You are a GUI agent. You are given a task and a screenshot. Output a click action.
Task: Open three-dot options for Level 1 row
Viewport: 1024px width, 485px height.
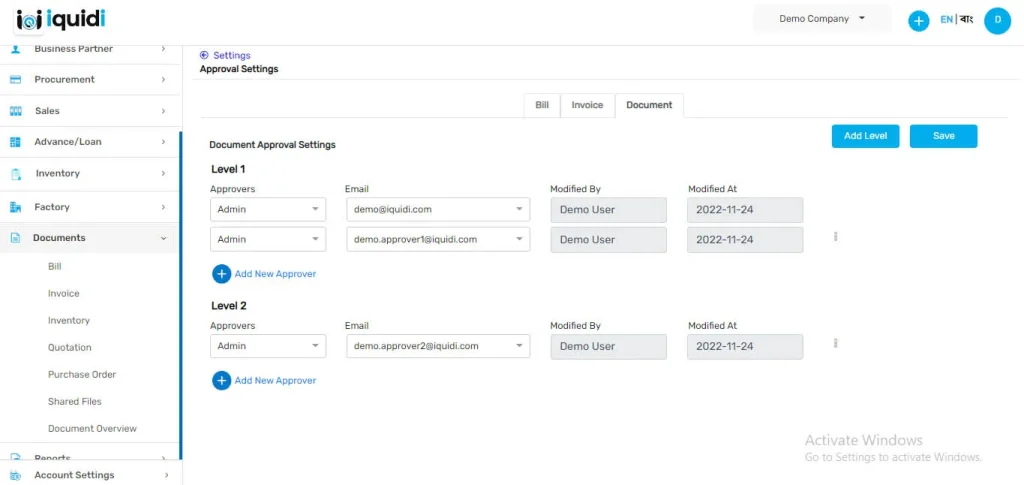click(835, 237)
